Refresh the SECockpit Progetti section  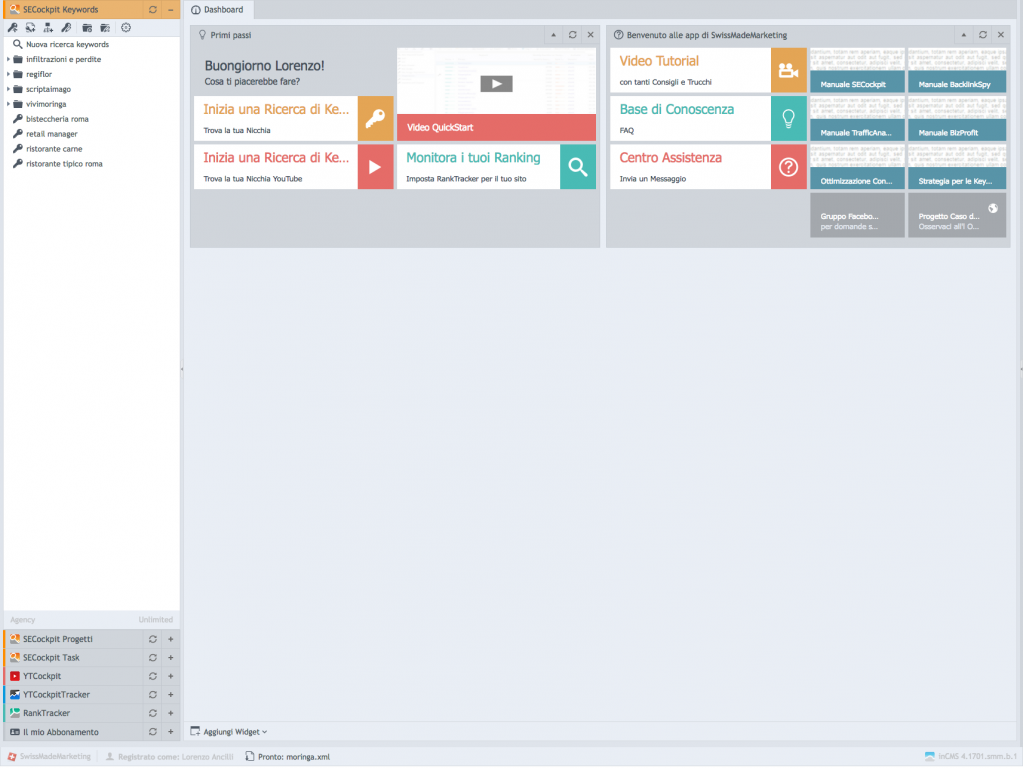pyautogui.click(x=153, y=639)
